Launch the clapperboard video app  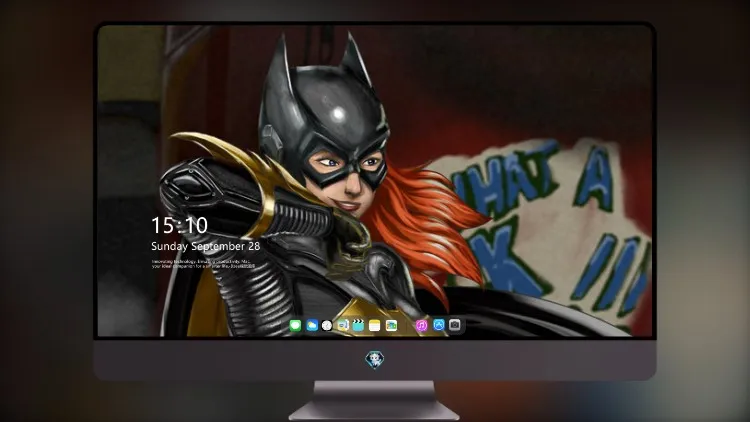point(358,326)
